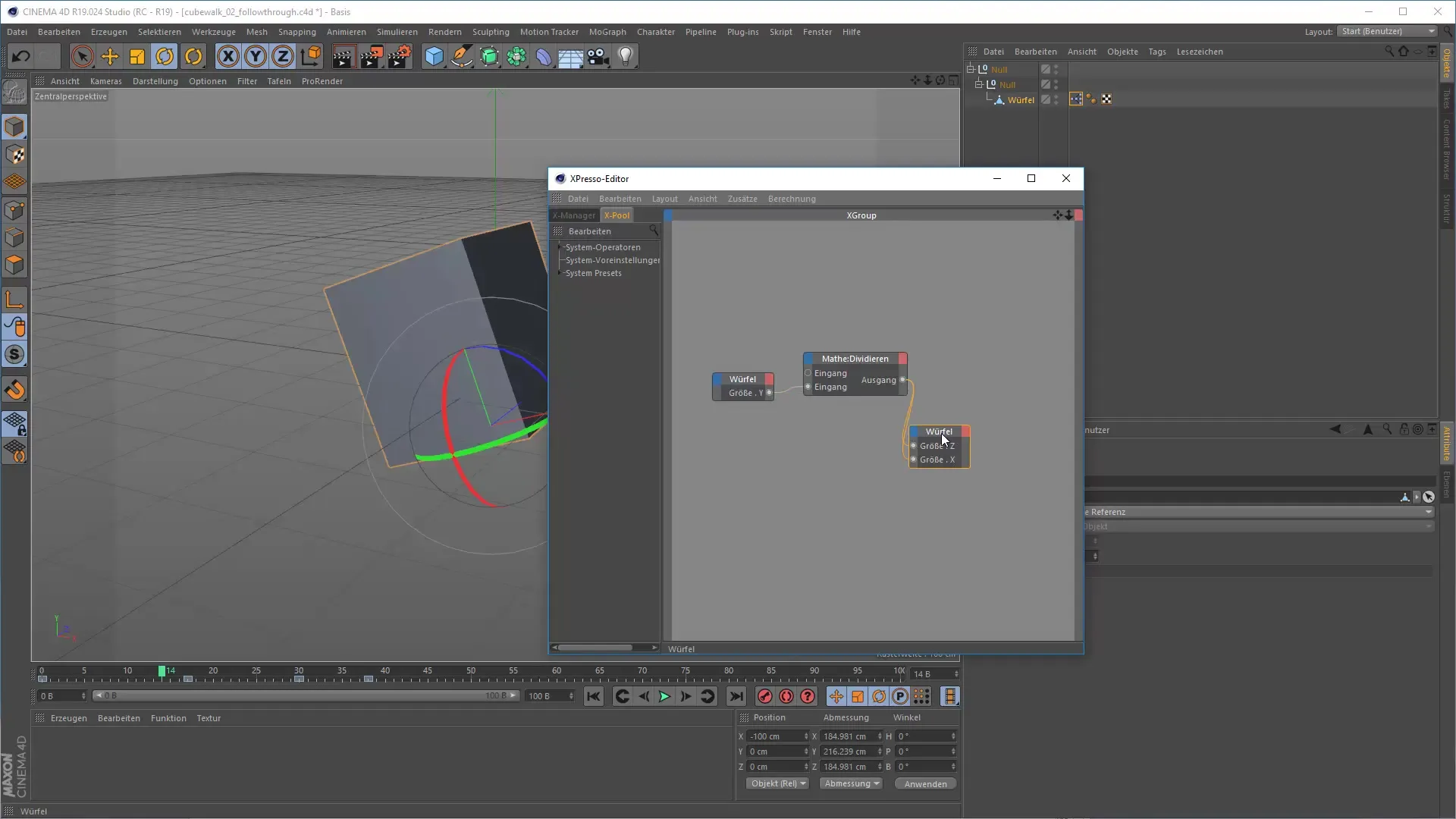Open Attribute side tab

pyautogui.click(x=1447, y=444)
